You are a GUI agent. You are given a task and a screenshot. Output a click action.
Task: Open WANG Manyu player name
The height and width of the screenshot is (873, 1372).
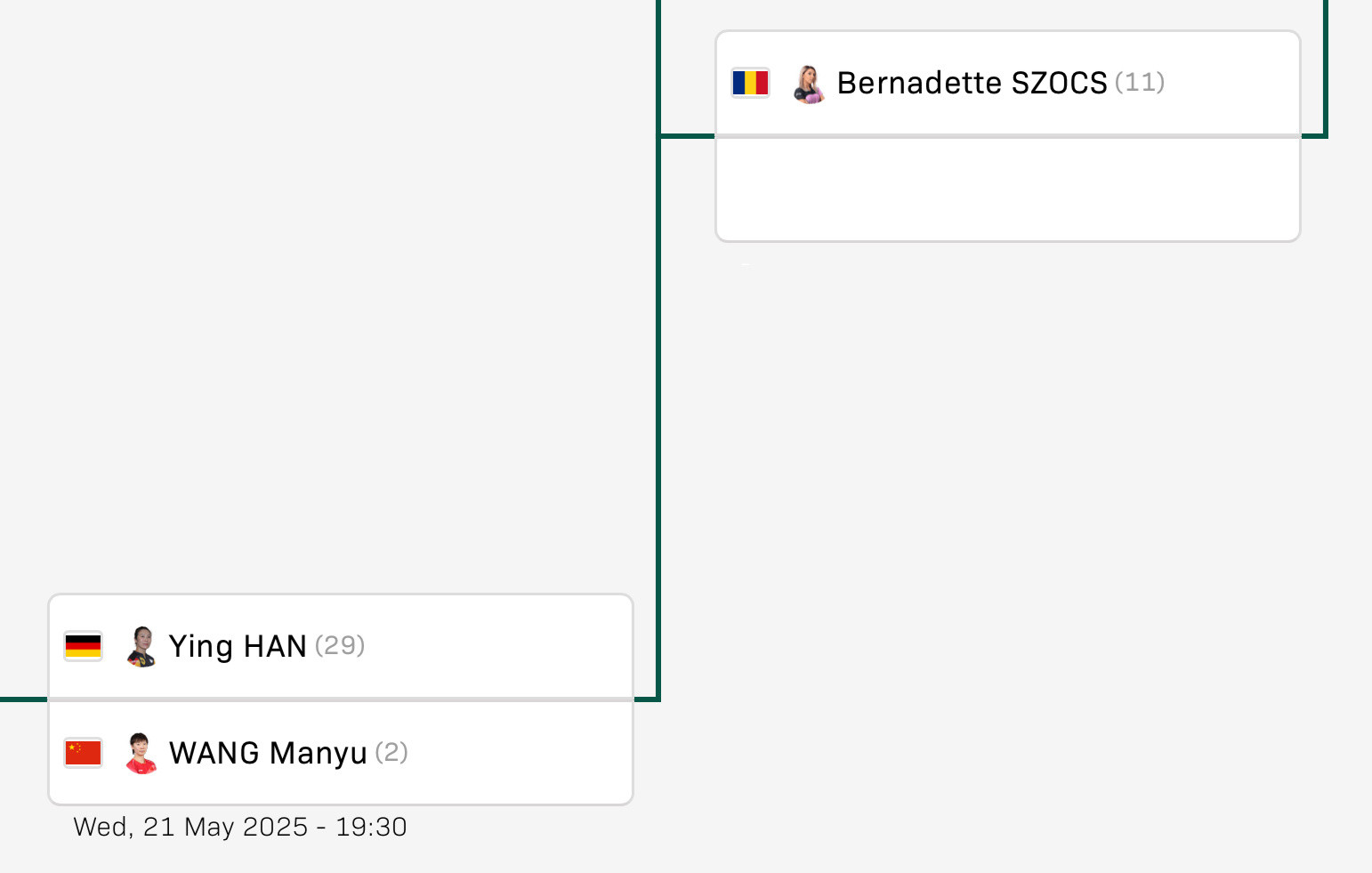pos(268,753)
